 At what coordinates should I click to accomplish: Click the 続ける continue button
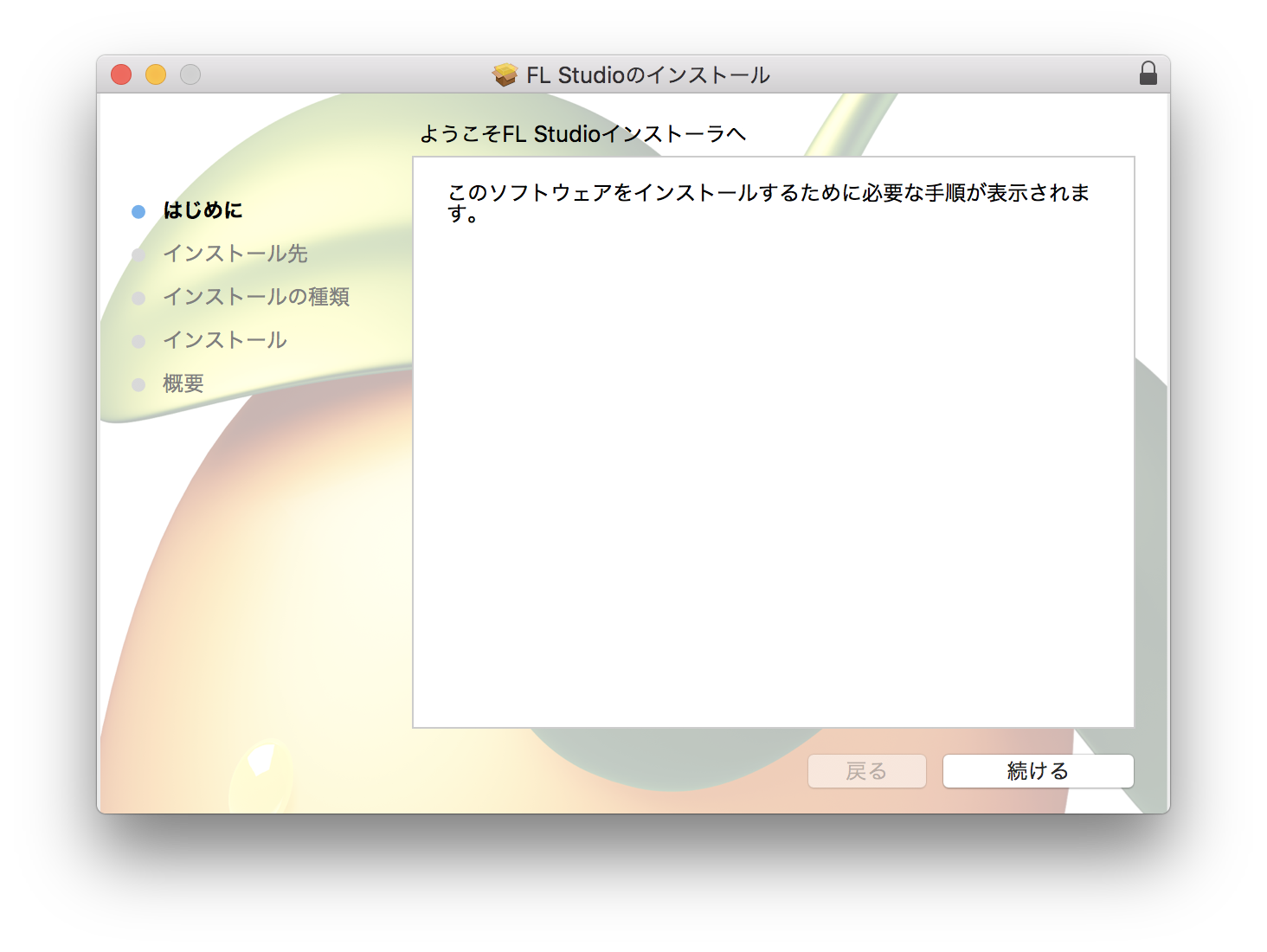1038,771
